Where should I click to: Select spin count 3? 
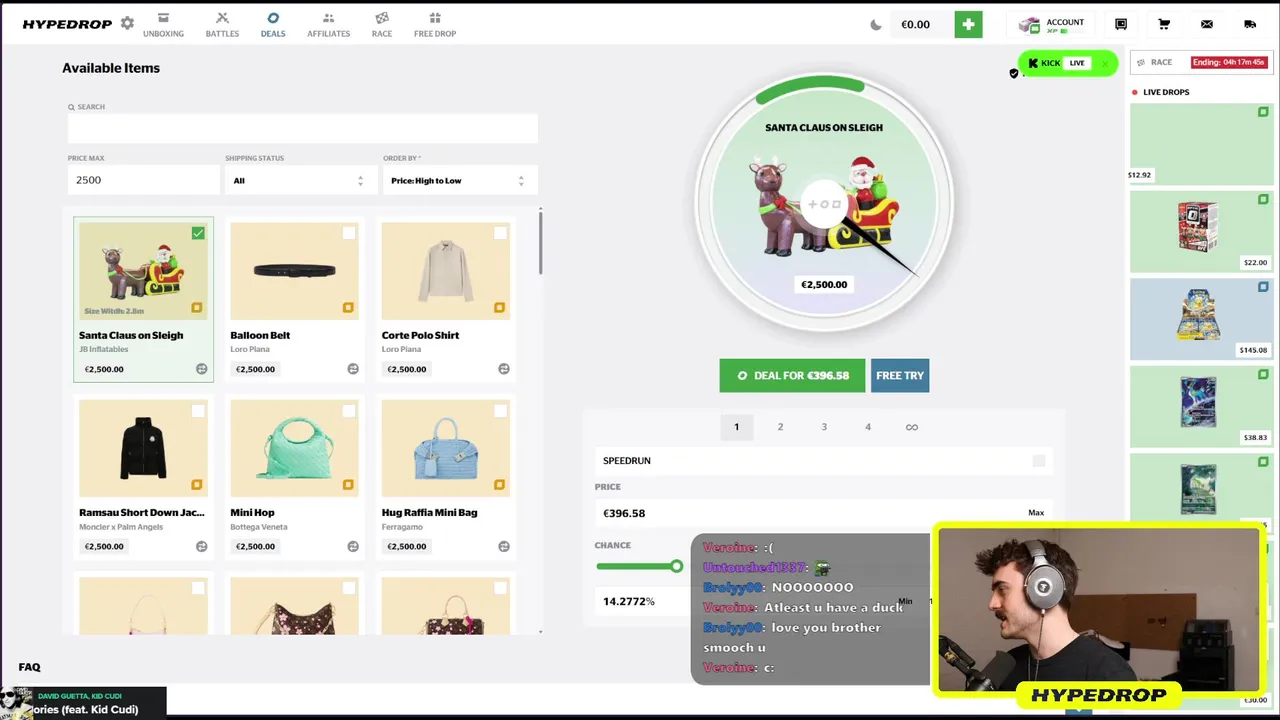pos(824,427)
